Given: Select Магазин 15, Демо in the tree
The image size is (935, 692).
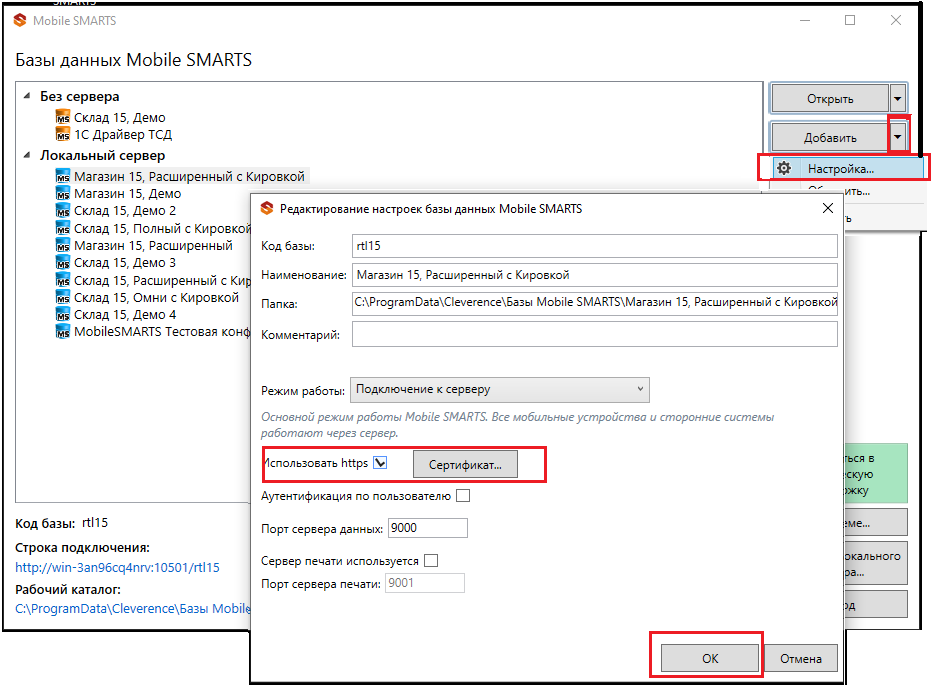Looking at the screenshot, I should [127, 194].
